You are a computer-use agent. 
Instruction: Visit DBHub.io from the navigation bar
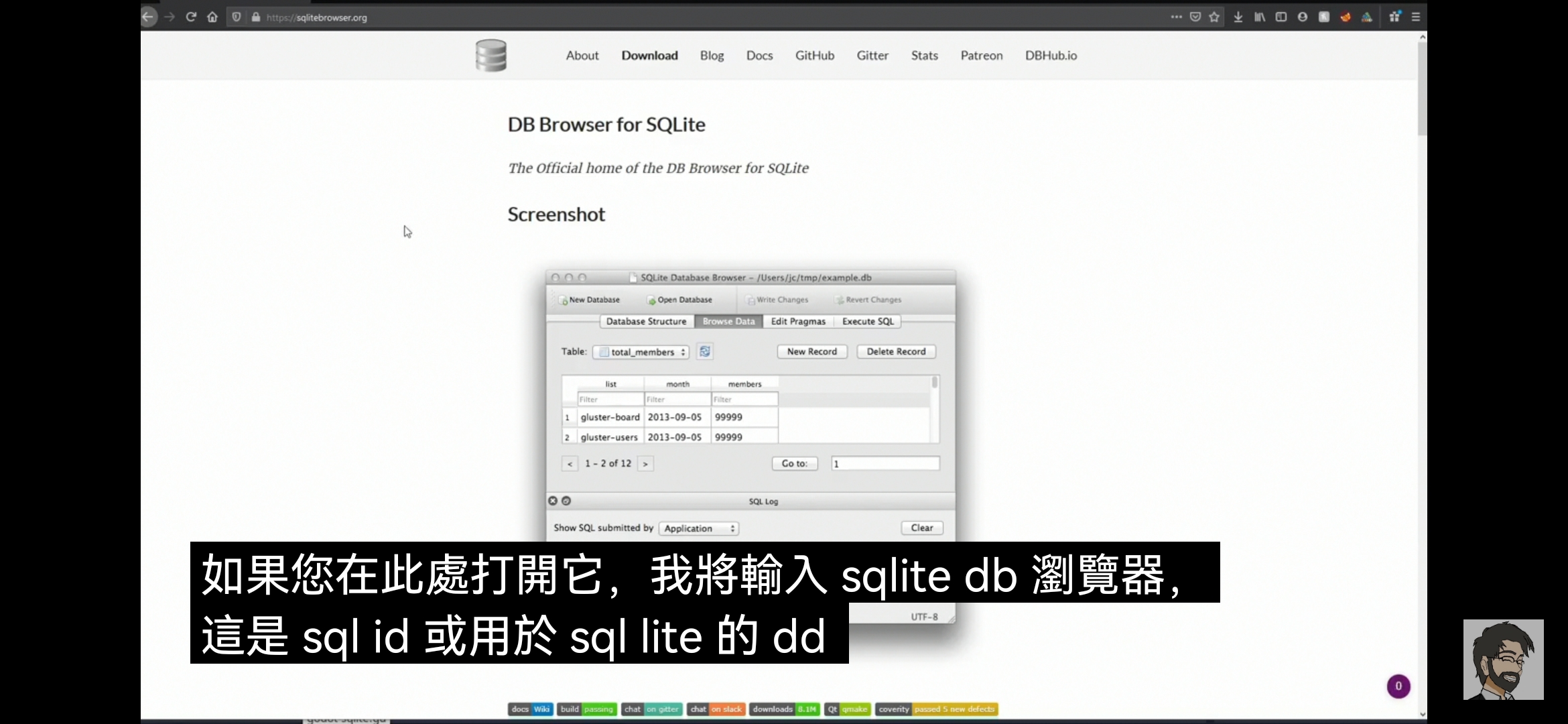tap(1051, 56)
